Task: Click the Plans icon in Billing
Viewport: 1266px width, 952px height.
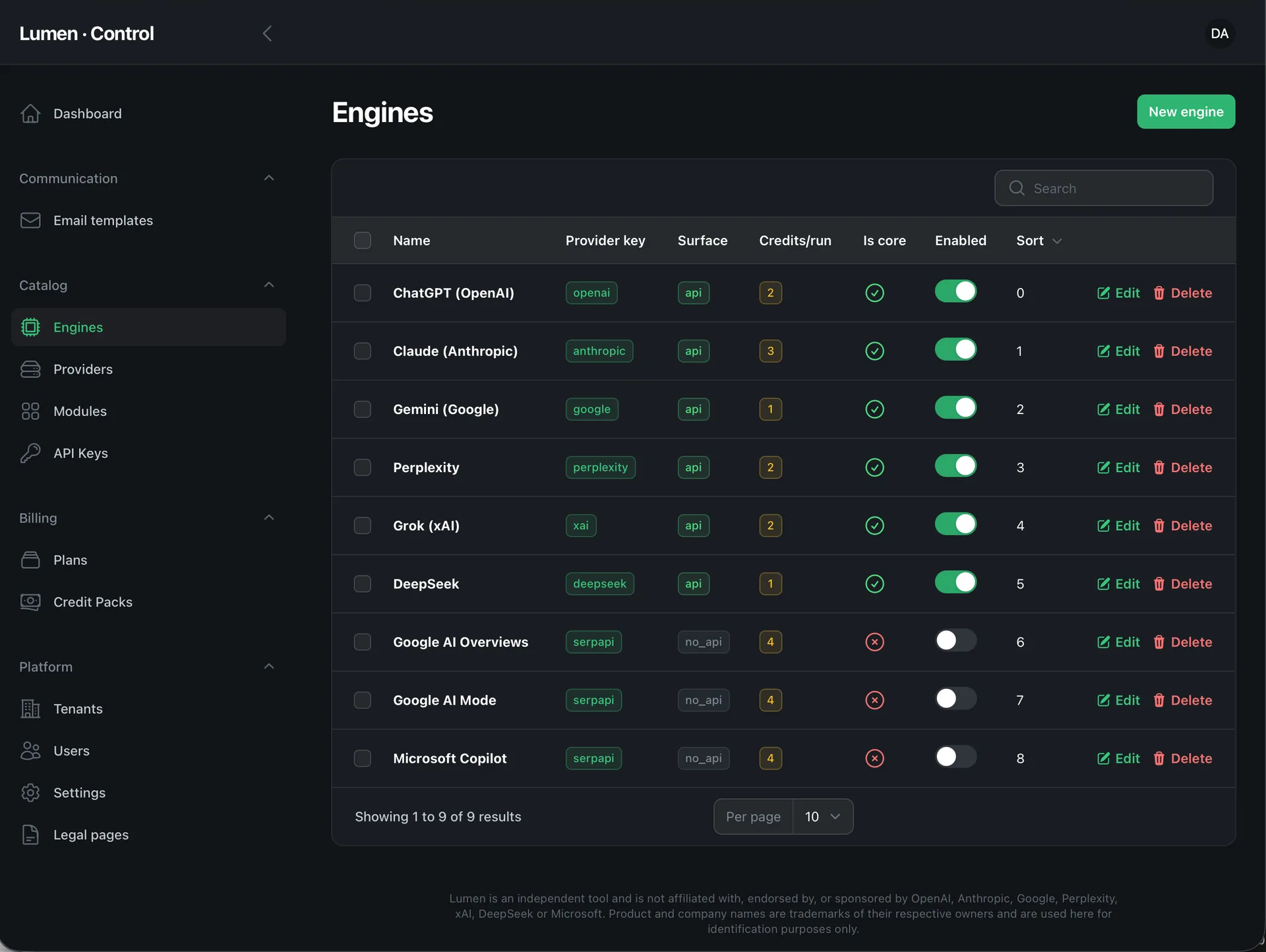Action: tap(30, 560)
